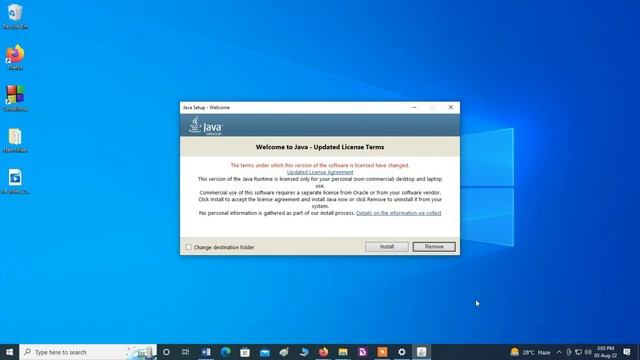Open the weather widget showing 28°C Haze
This screenshot has width=640, height=360.
[x=530, y=352]
